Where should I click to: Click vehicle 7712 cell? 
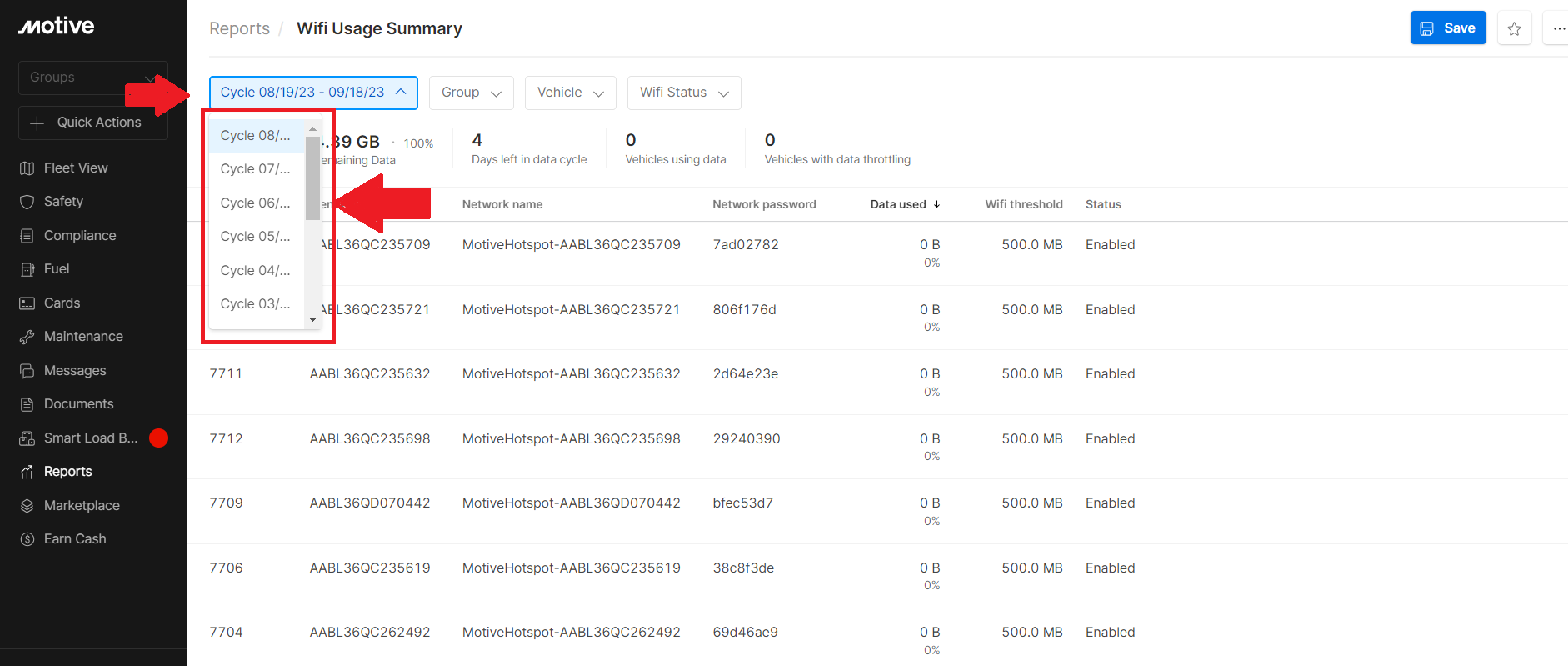[x=226, y=439]
